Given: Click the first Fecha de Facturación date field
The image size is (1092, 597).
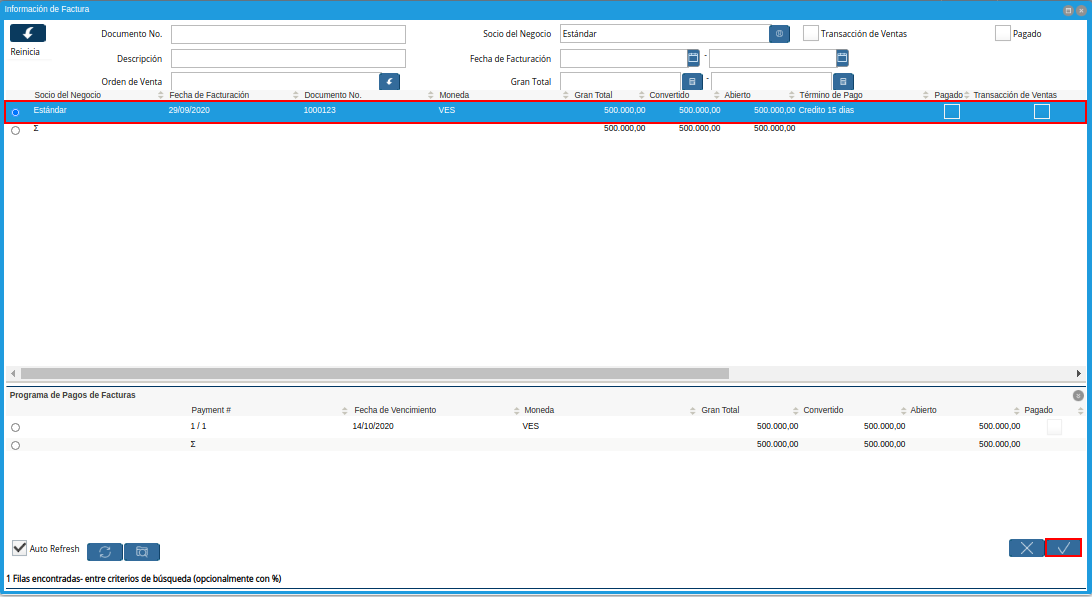Looking at the screenshot, I should point(623,59).
